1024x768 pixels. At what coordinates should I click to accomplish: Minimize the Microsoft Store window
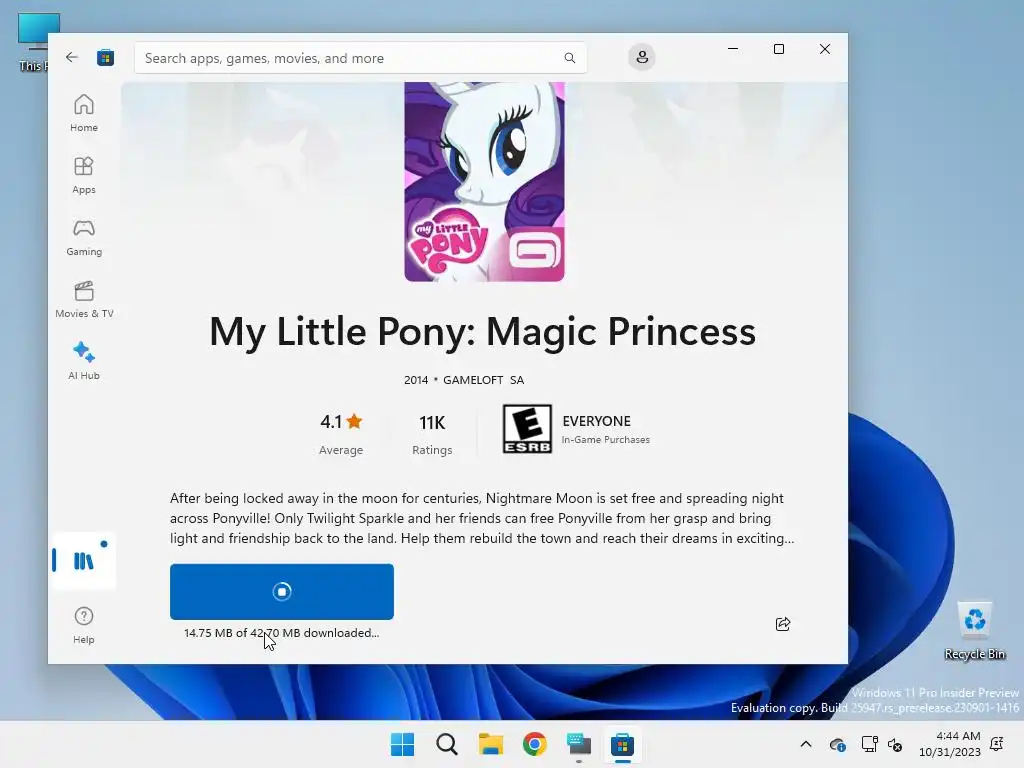tap(733, 49)
